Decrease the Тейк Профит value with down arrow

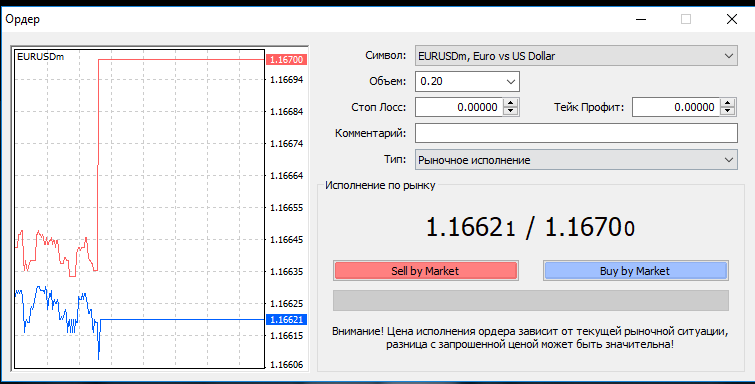click(x=728, y=111)
